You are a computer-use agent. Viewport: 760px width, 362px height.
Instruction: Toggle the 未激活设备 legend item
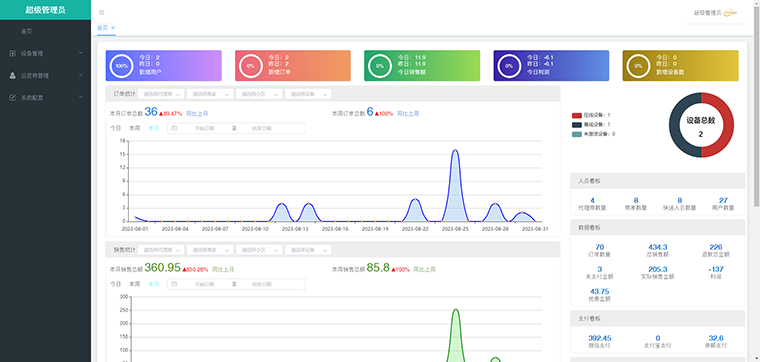[x=593, y=134]
